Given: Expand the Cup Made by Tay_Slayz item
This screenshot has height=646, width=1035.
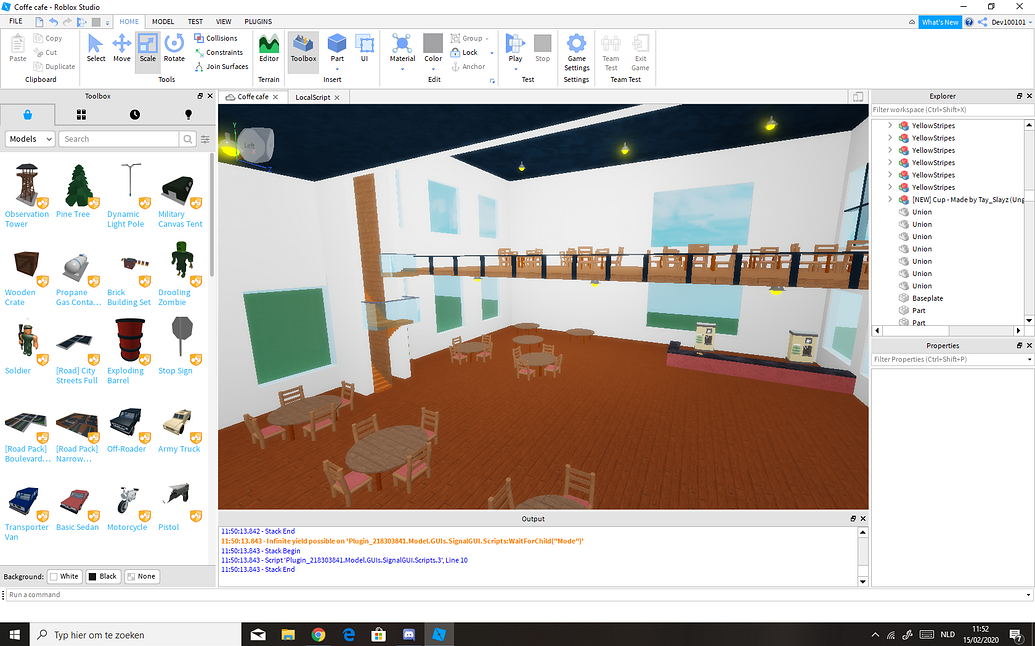Looking at the screenshot, I should [x=890, y=199].
